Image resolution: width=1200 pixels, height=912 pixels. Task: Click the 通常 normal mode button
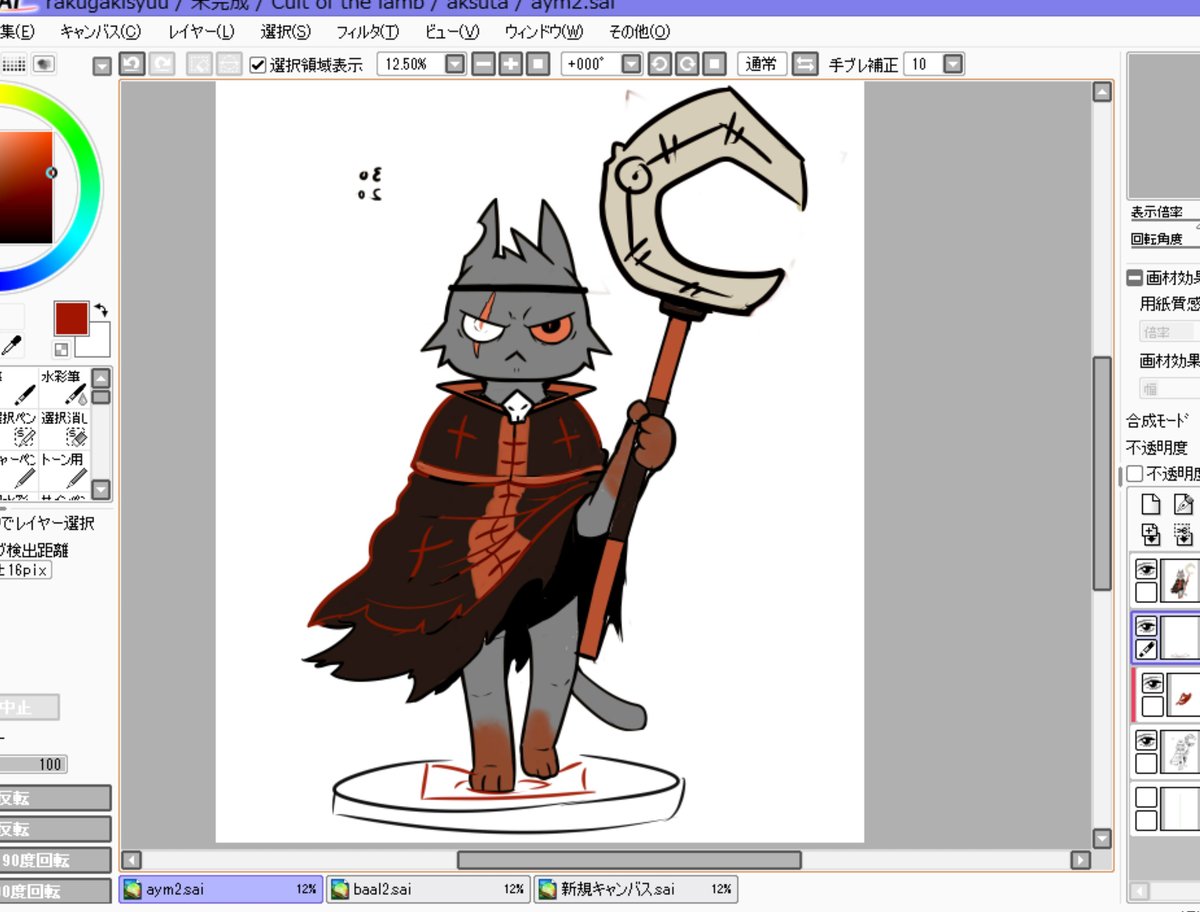click(762, 64)
